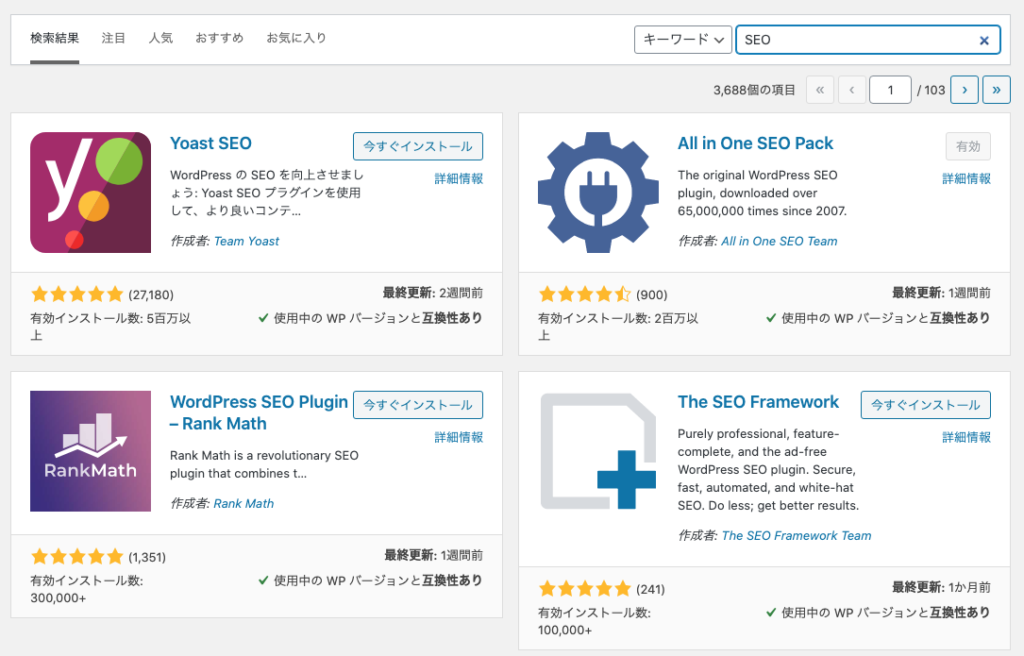Open the All in One SEO Pack title link
The height and width of the screenshot is (656, 1024).
[756, 144]
